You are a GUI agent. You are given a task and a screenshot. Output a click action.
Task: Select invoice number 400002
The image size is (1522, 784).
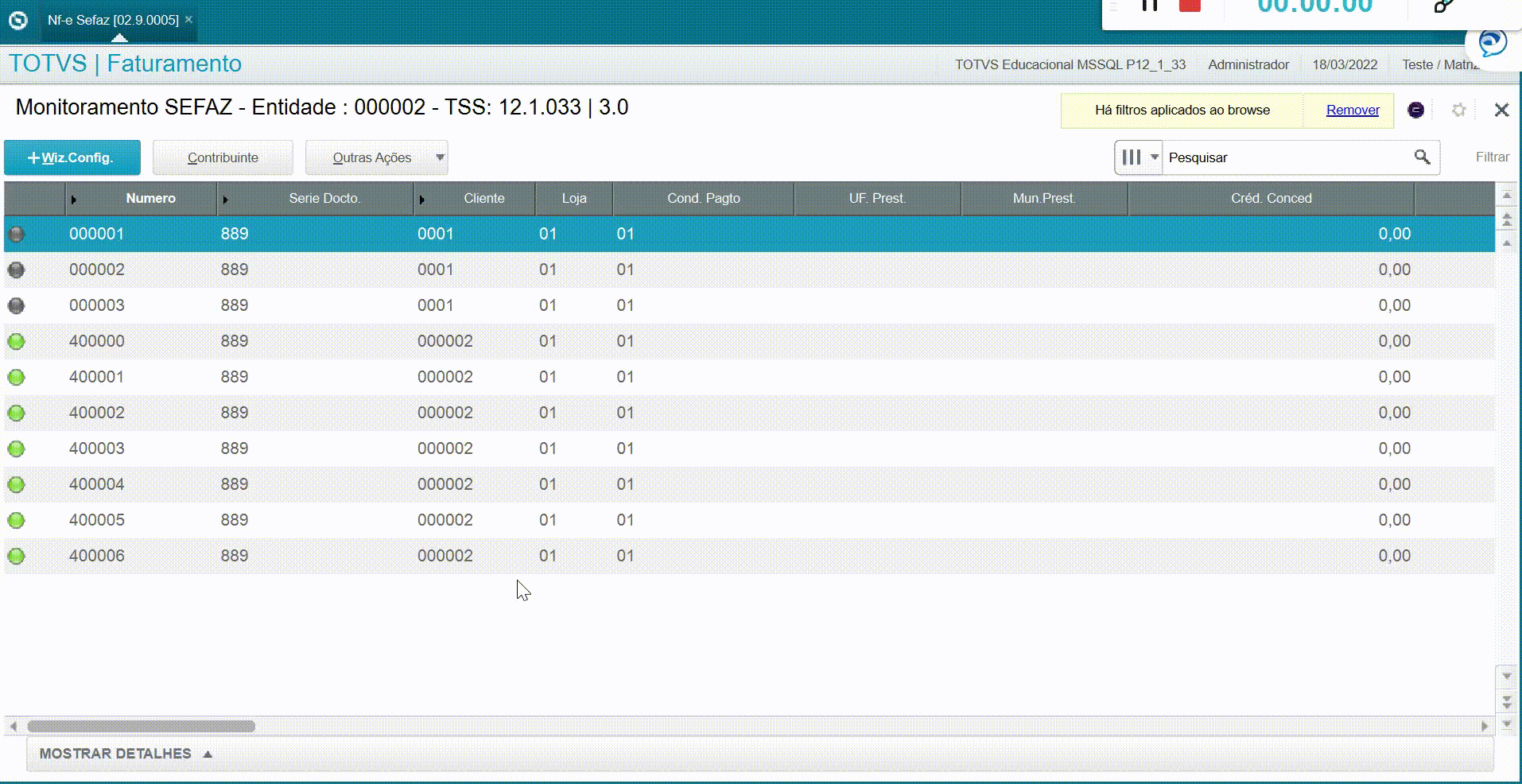pyautogui.click(x=97, y=413)
